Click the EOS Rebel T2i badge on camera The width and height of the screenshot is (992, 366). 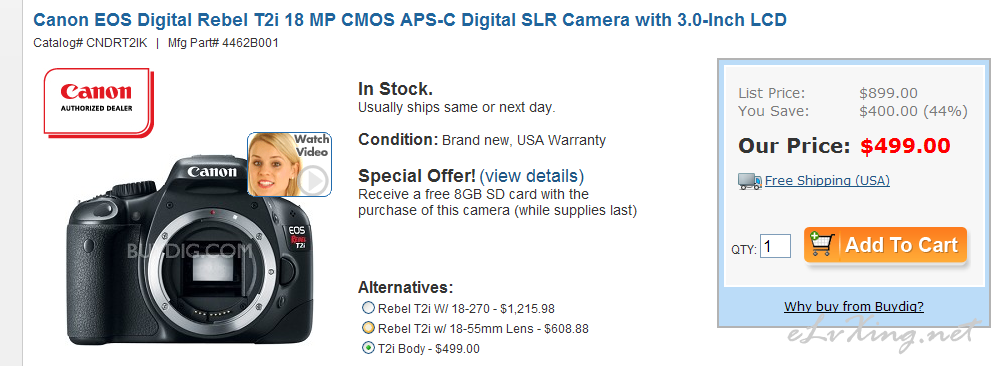click(x=297, y=238)
